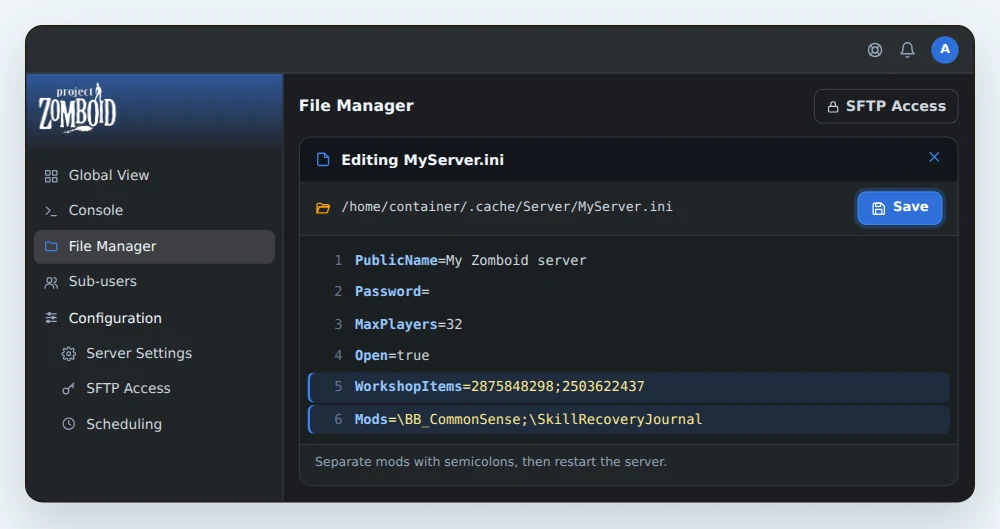This screenshot has width=1000, height=529.
Task: Click the gear icon beside Server Settings
Action: (69, 354)
